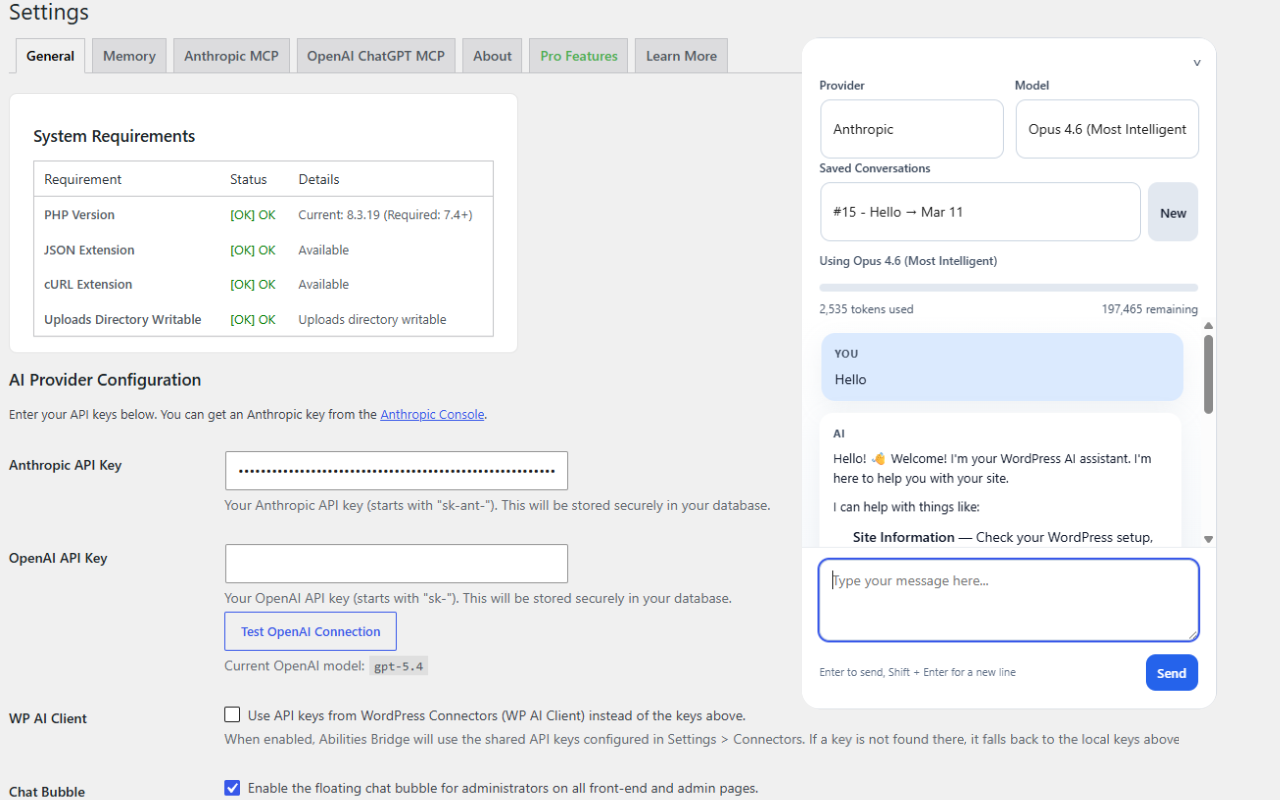Image resolution: width=1280 pixels, height=800 pixels.
Task: Click the gpt-5.4 model code label
Action: (x=399, y=666)
